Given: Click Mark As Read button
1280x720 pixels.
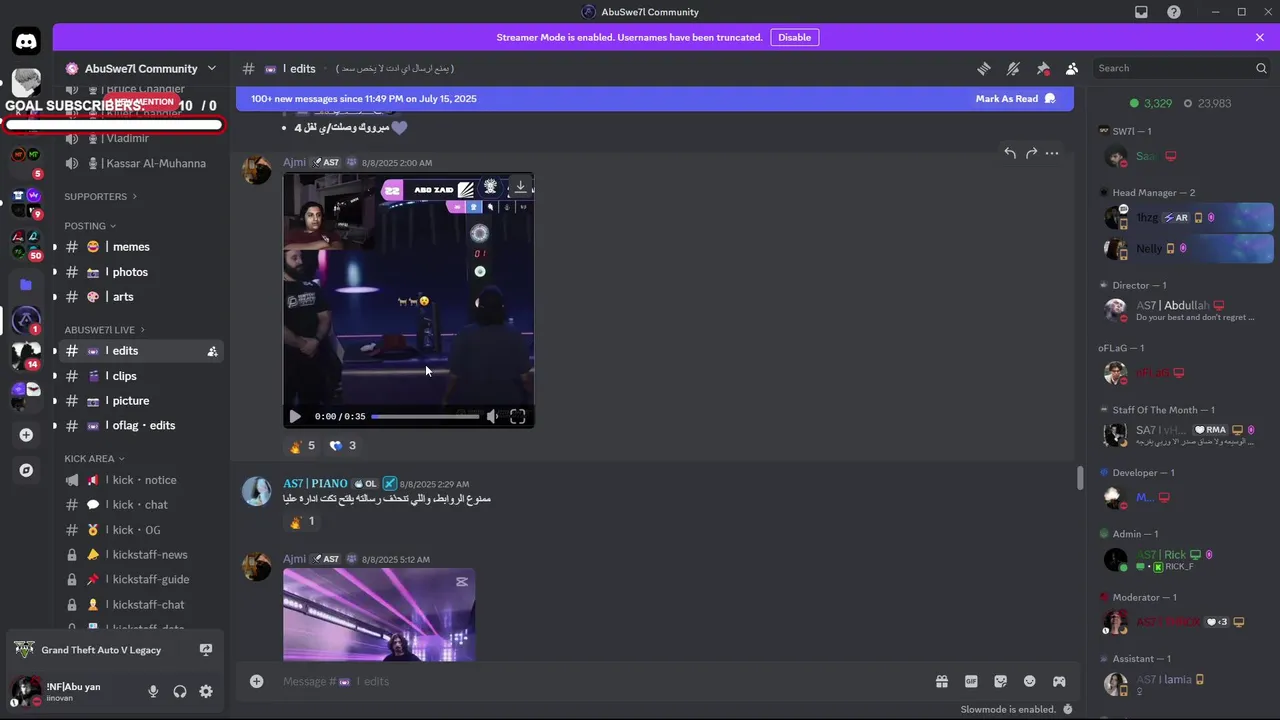Looking at the screenshot, I should click(x=1015, y=99).
